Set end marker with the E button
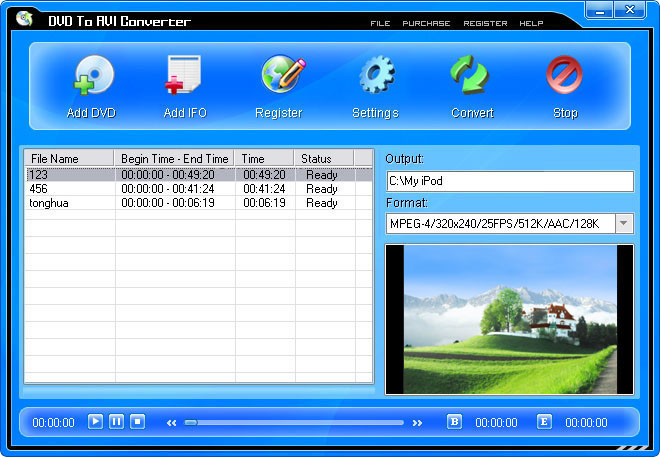This screenshot has height=457, width=660. [544, 422]
